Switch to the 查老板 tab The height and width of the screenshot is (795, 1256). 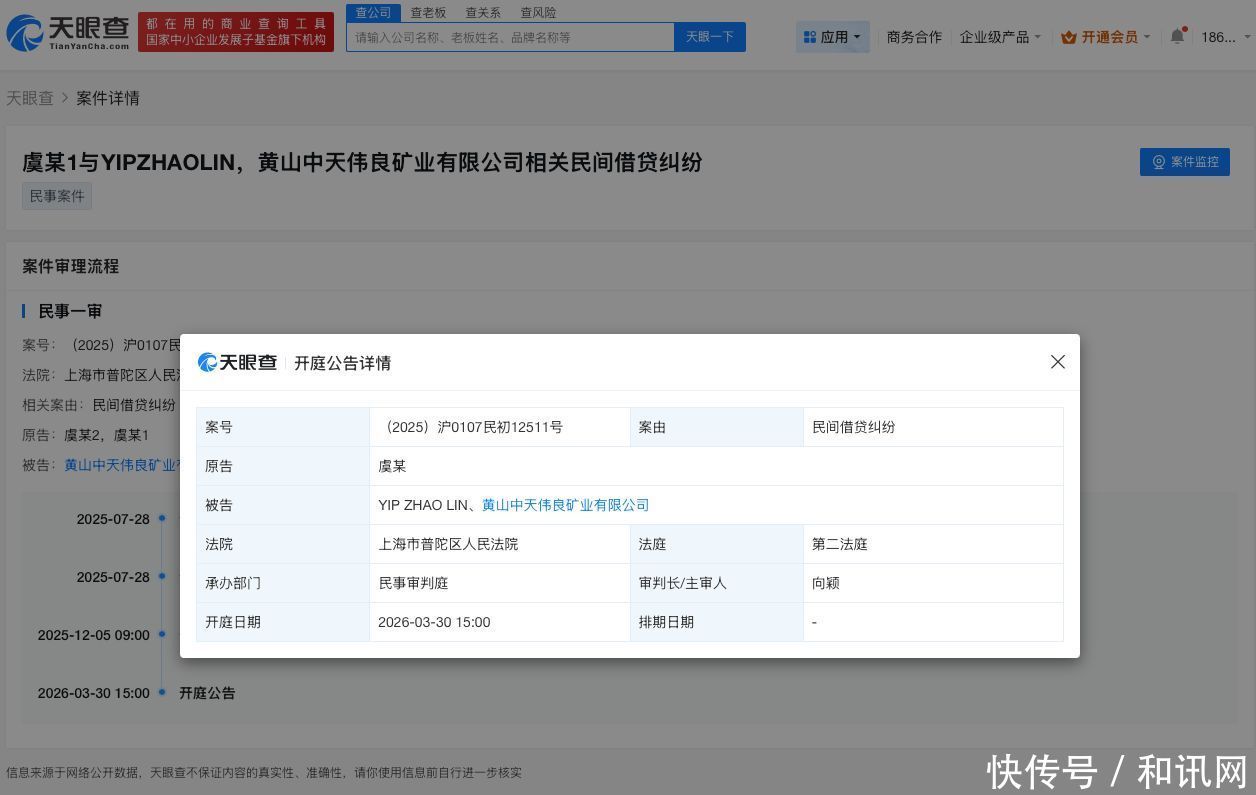[428, 12]
